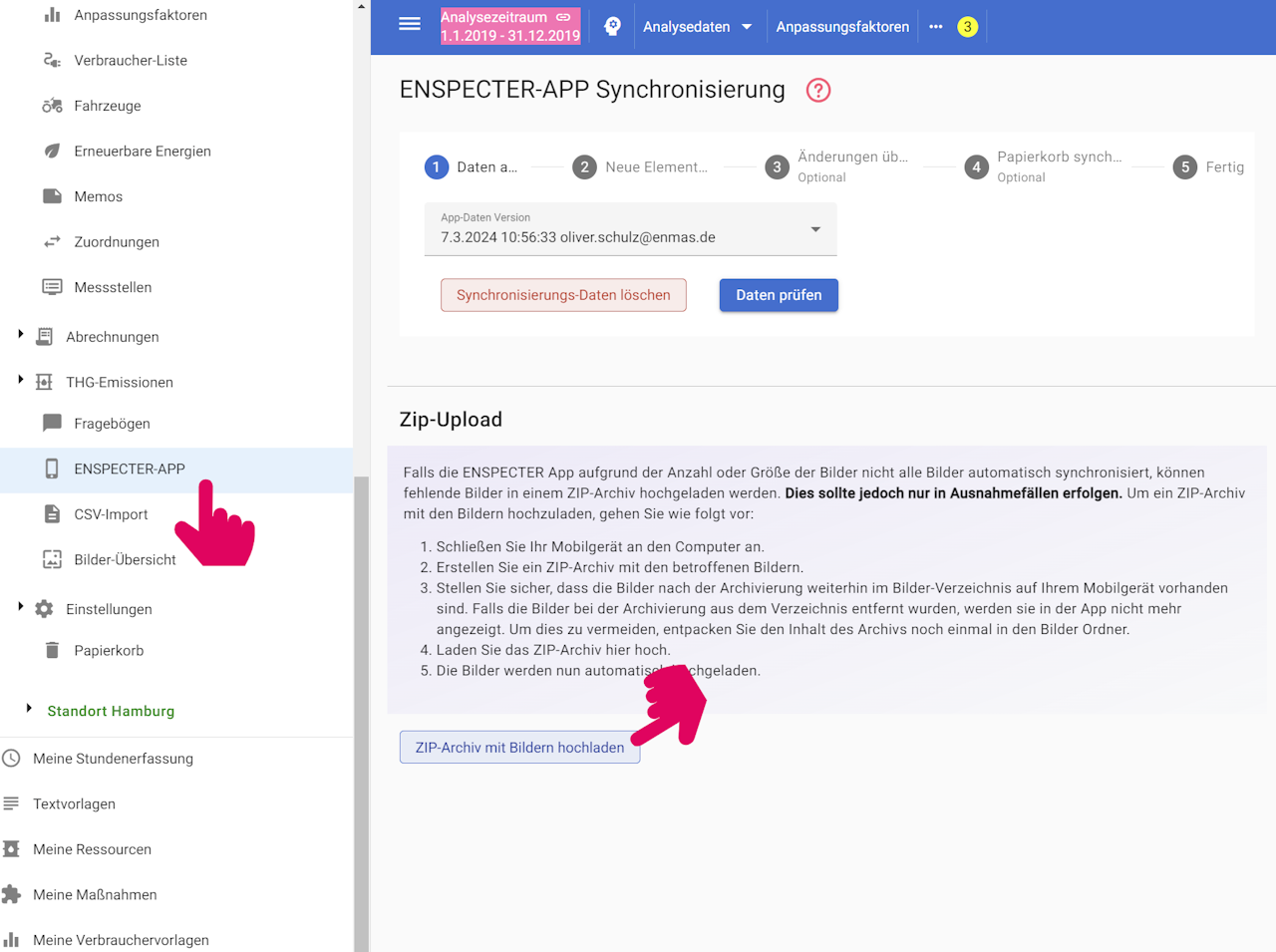Click the Verbraucher-Liste plug icon
The width and height of the screenshot is (1276, 952).
52,61
